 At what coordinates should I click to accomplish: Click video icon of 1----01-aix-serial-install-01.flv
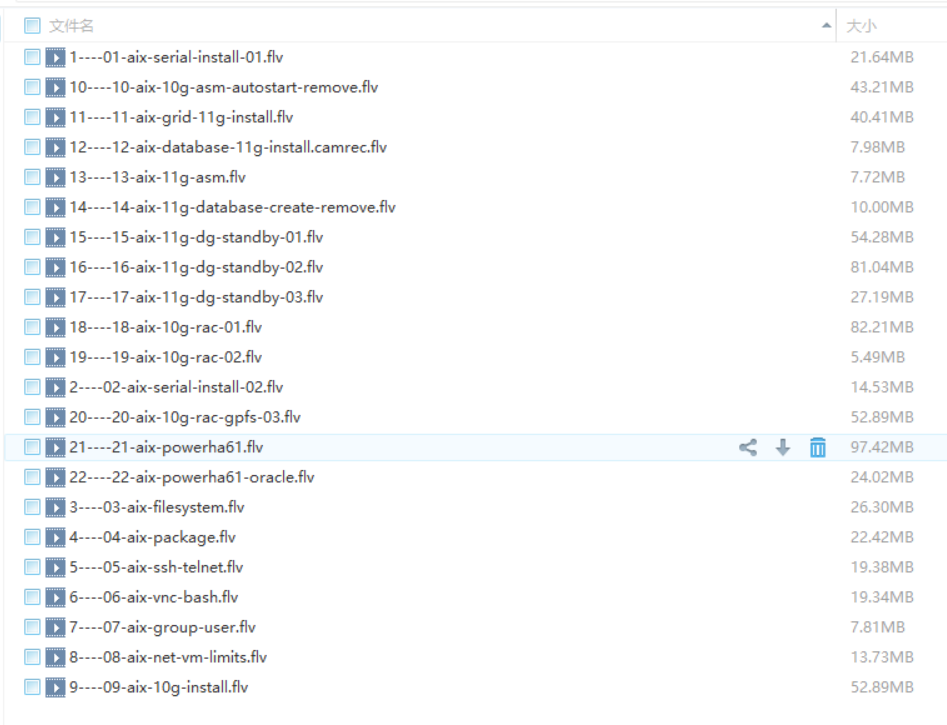[x=56, y=57]
